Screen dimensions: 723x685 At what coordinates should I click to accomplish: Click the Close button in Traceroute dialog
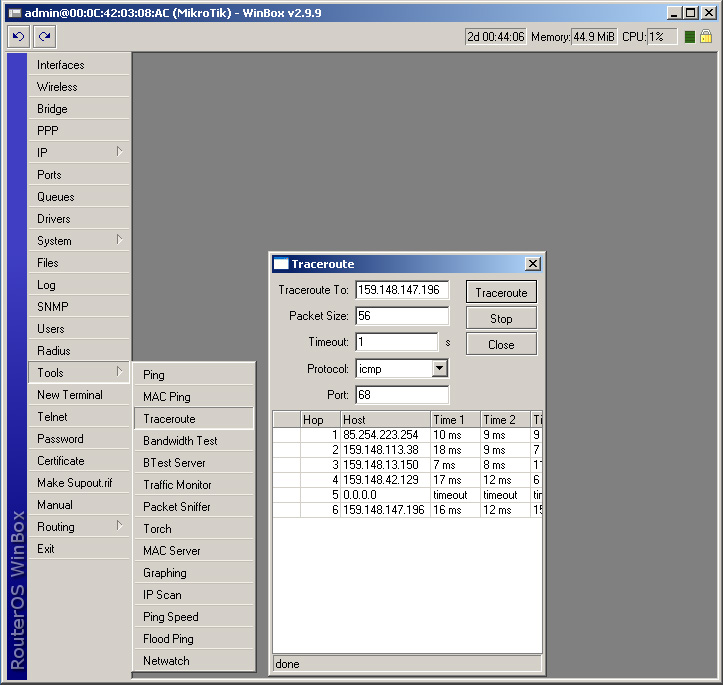click(x=501, y=344)
